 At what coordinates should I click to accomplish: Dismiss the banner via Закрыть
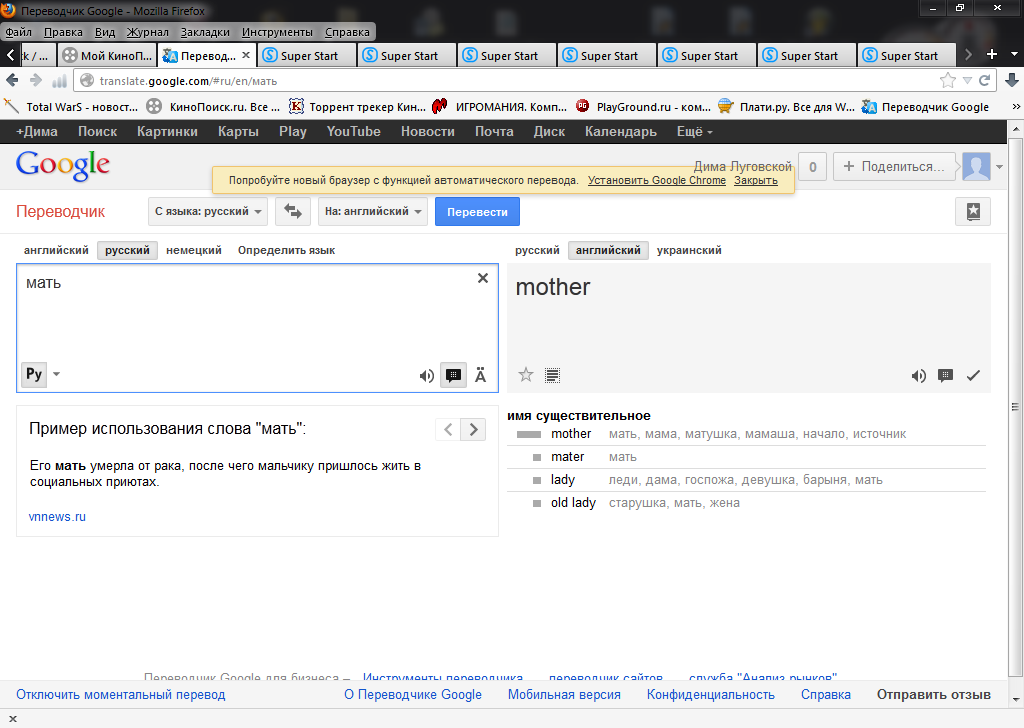pyautogui.click(x=756, y=180)
